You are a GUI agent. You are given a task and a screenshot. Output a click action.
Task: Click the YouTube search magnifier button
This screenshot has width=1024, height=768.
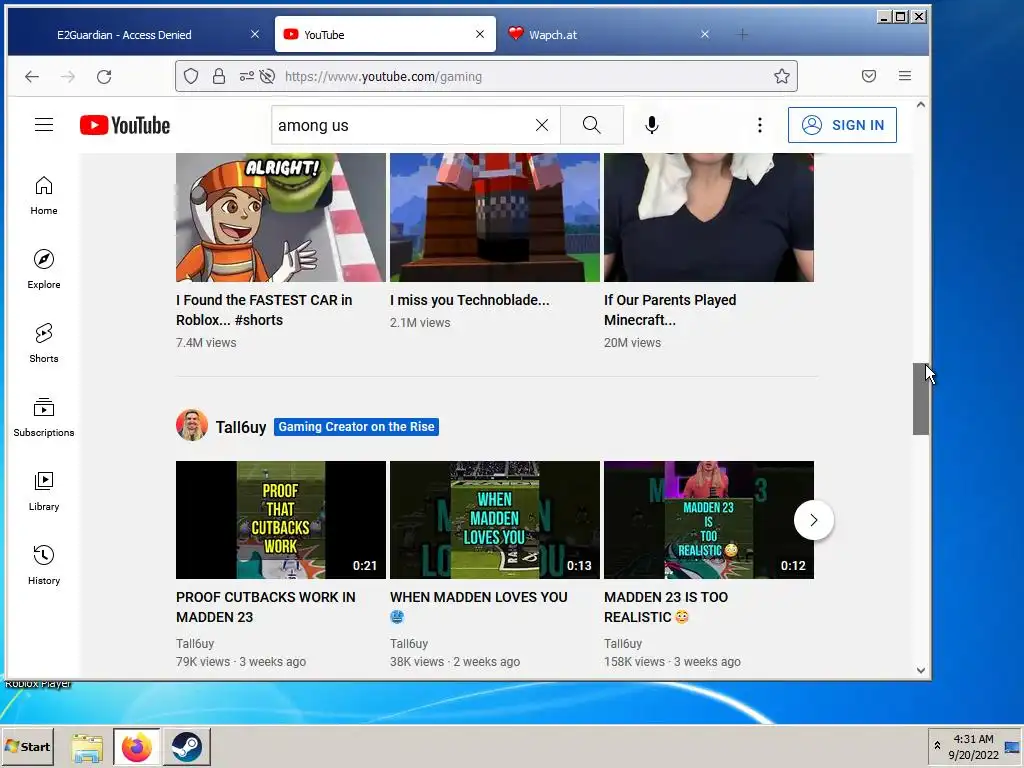[592, 125]
